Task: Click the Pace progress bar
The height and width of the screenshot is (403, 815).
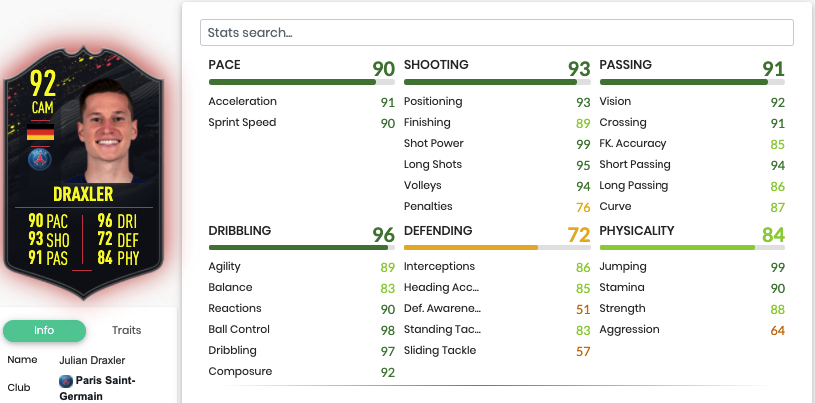Action: point(301,82)
